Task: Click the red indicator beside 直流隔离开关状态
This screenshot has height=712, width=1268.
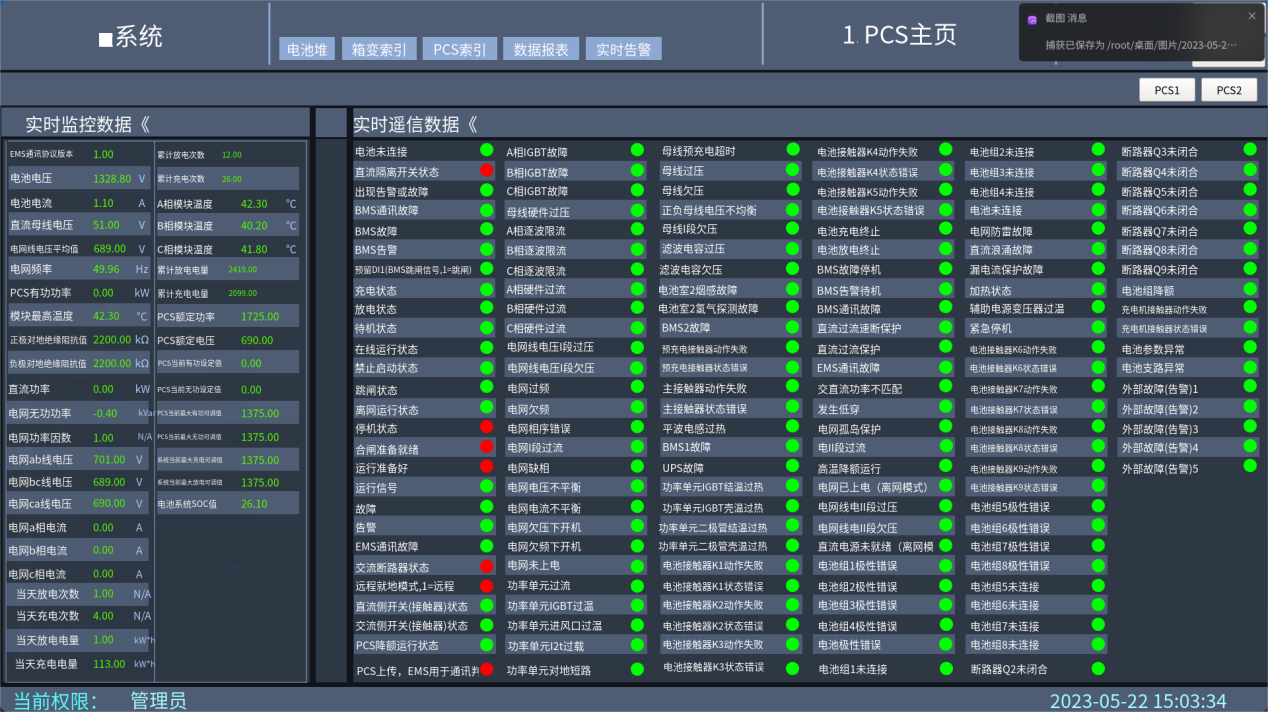Action: click(x=486, y=170)
